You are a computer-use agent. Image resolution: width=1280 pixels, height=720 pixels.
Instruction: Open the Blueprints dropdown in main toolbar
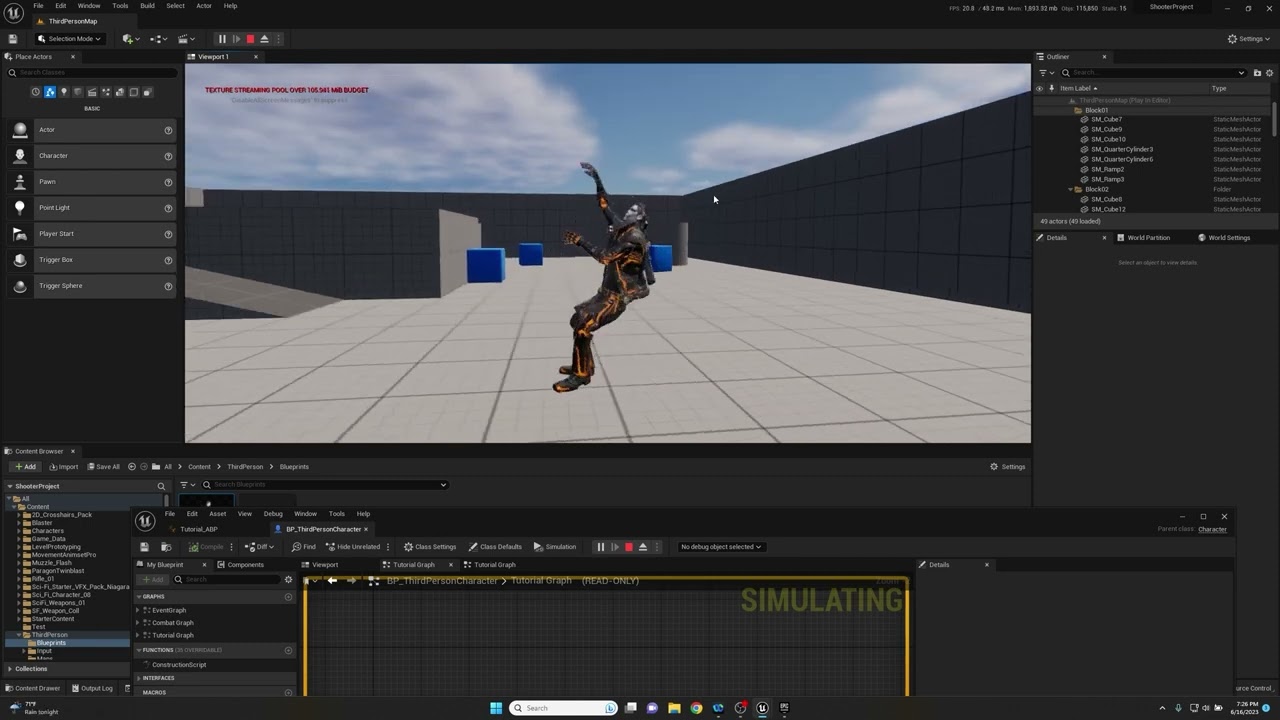(x=158, y=39)
